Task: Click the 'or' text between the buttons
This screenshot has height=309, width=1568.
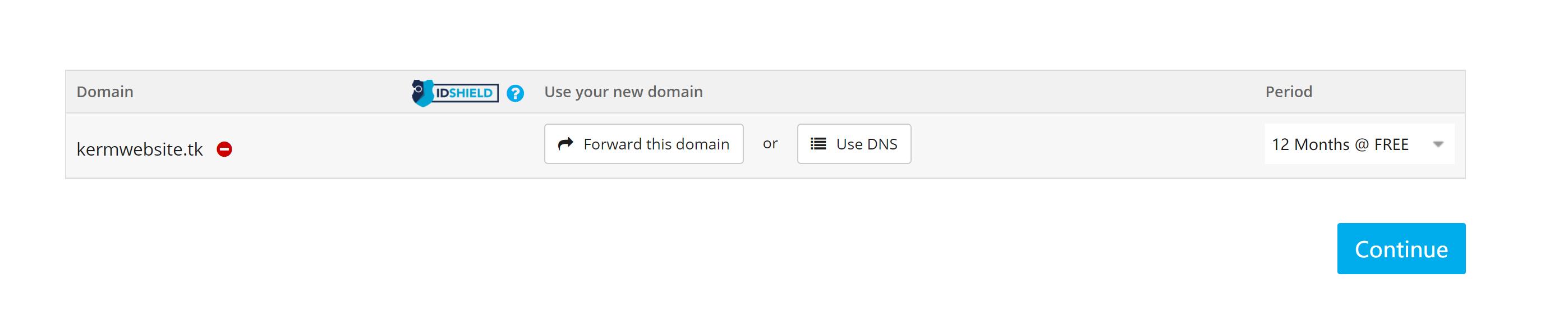Action: coord(770,144)
